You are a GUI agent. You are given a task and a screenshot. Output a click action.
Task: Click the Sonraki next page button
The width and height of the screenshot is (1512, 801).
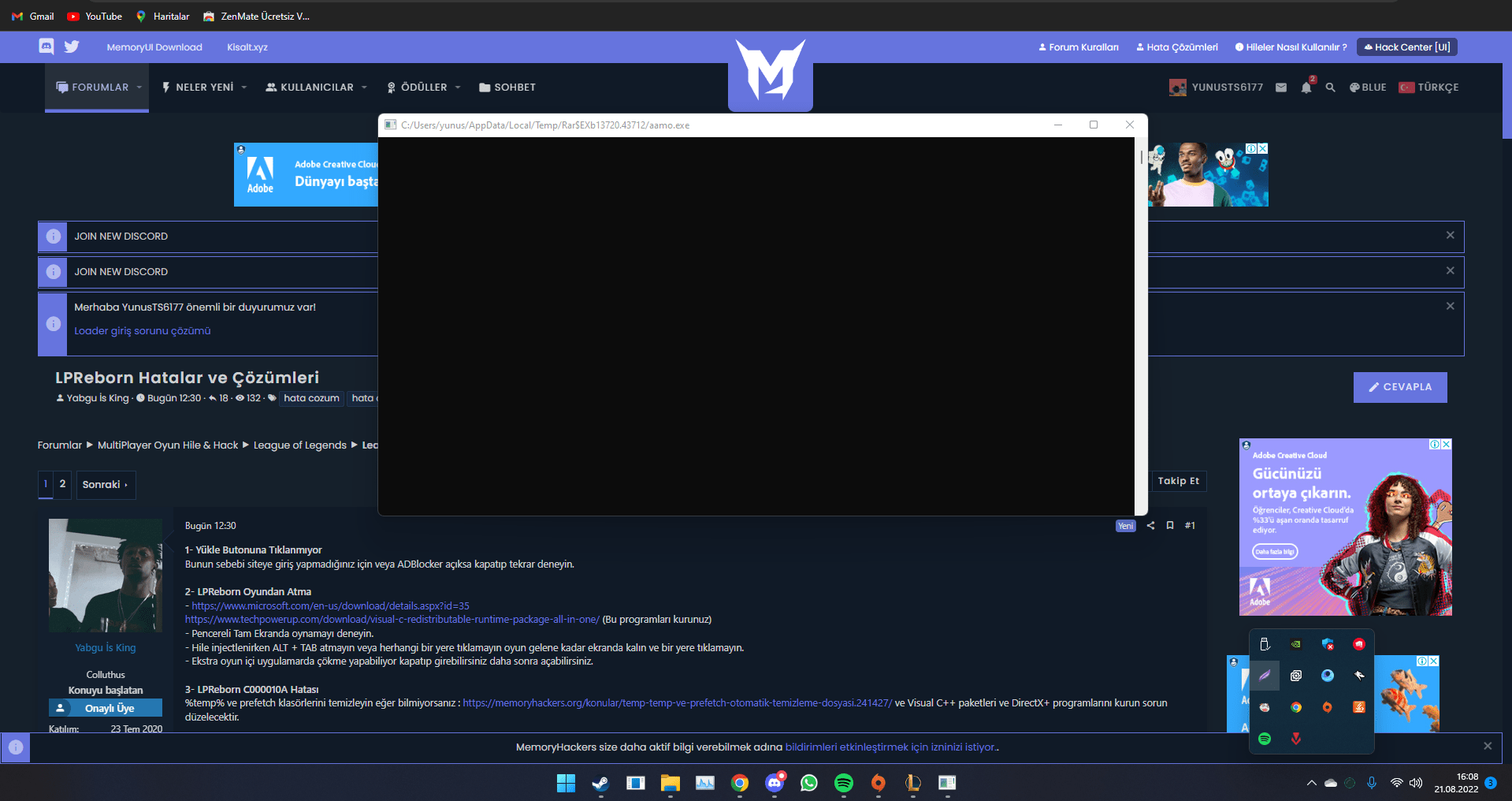pos(105,484)
